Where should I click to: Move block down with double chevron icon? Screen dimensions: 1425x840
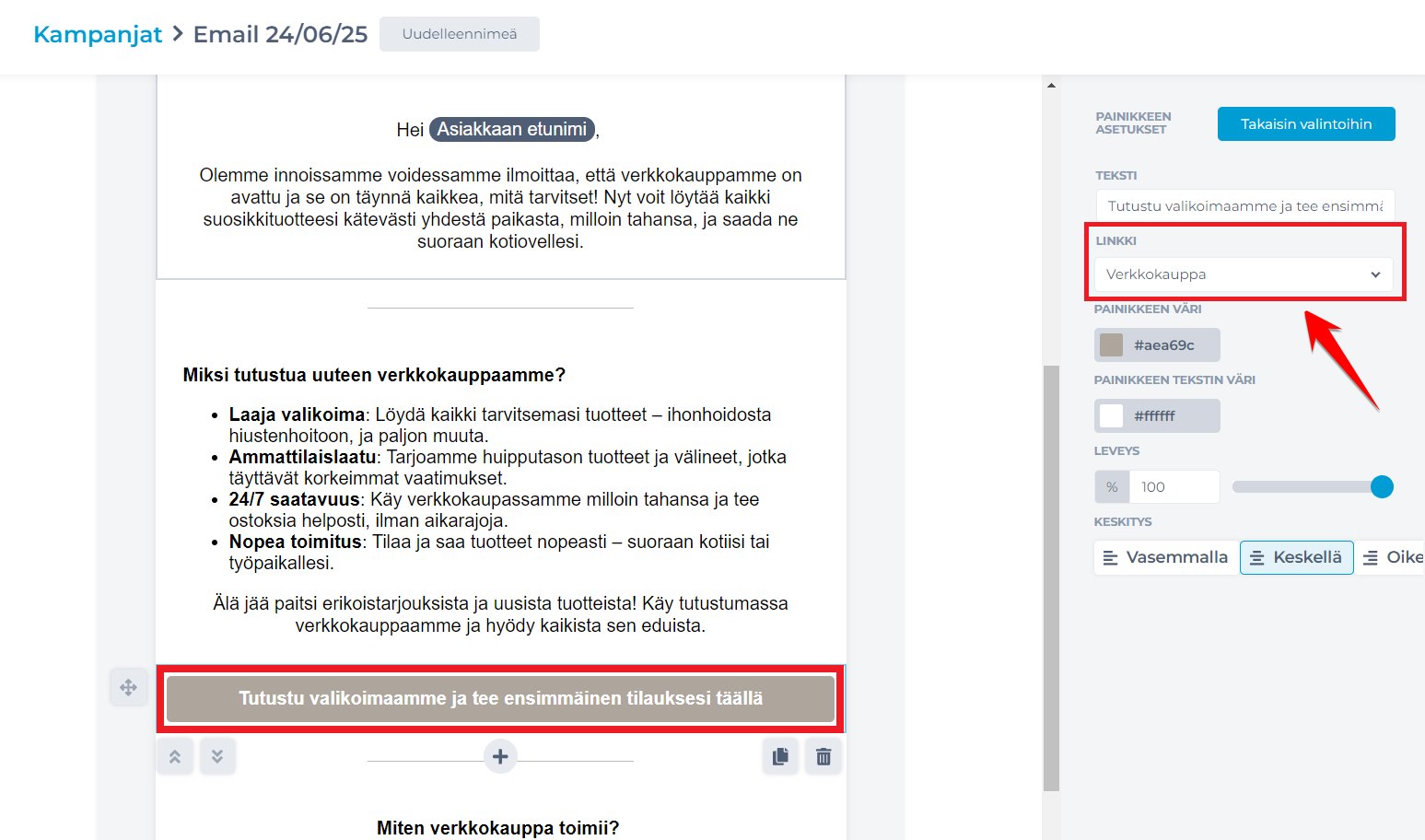(217, 757)
